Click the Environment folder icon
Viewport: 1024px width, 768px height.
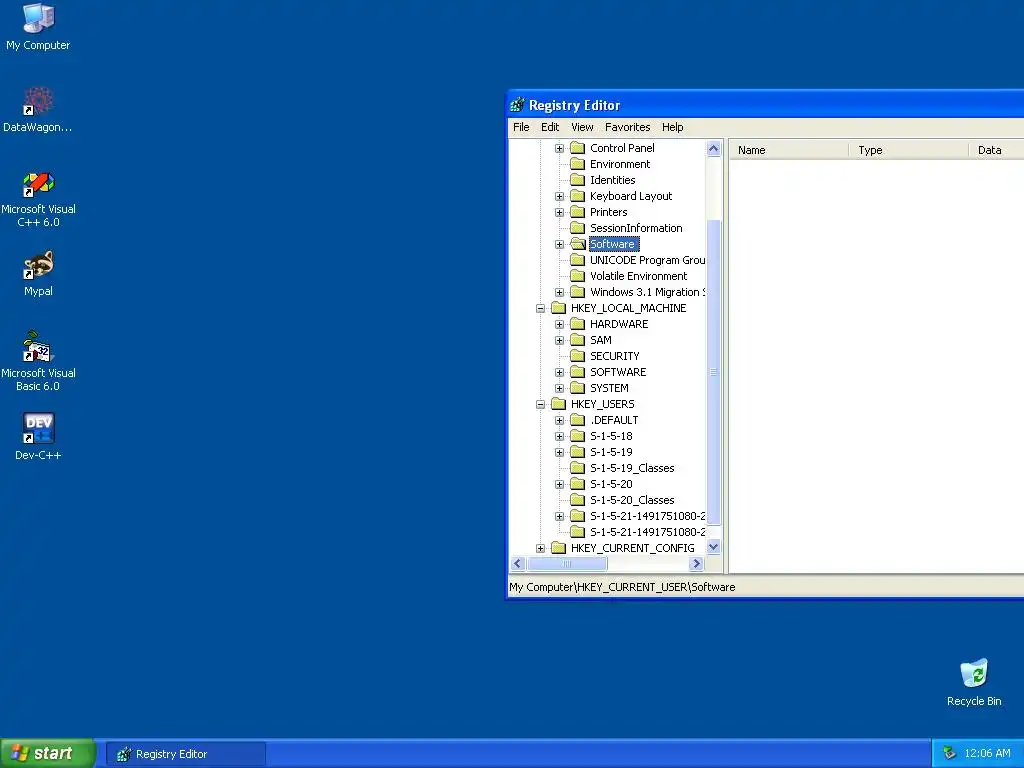577,164
